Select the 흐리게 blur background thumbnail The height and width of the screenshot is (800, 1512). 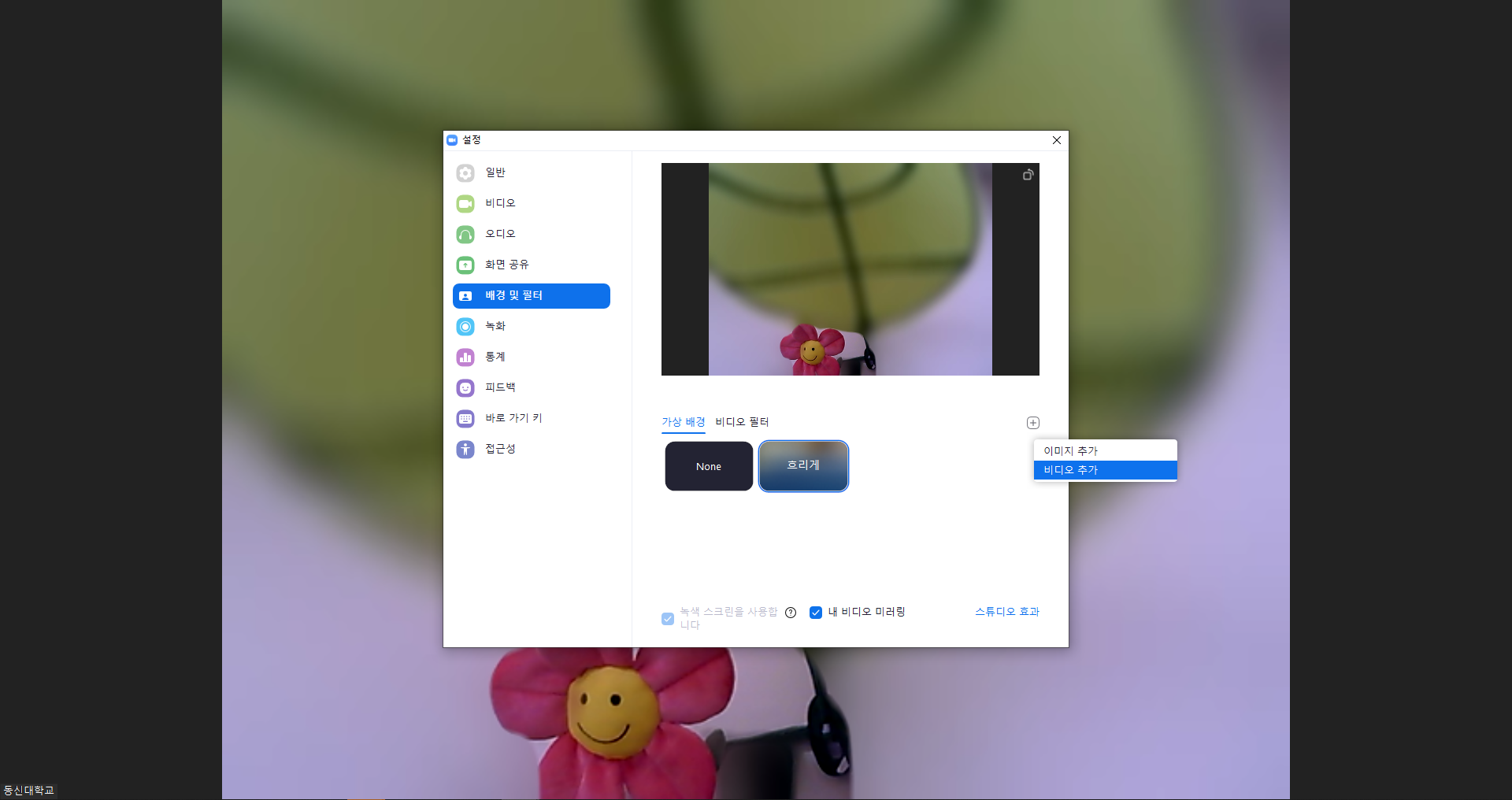[x=803, y=466]
